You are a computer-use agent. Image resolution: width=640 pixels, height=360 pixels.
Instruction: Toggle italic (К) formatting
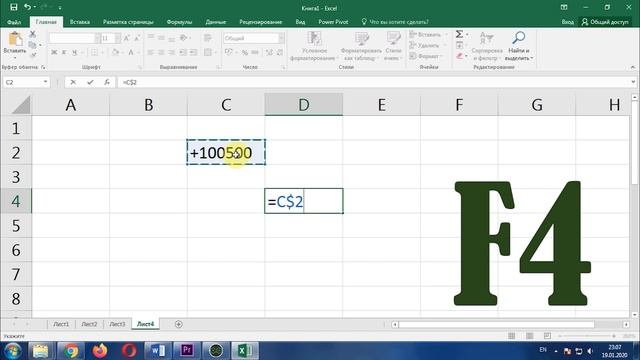coord(64,52)
